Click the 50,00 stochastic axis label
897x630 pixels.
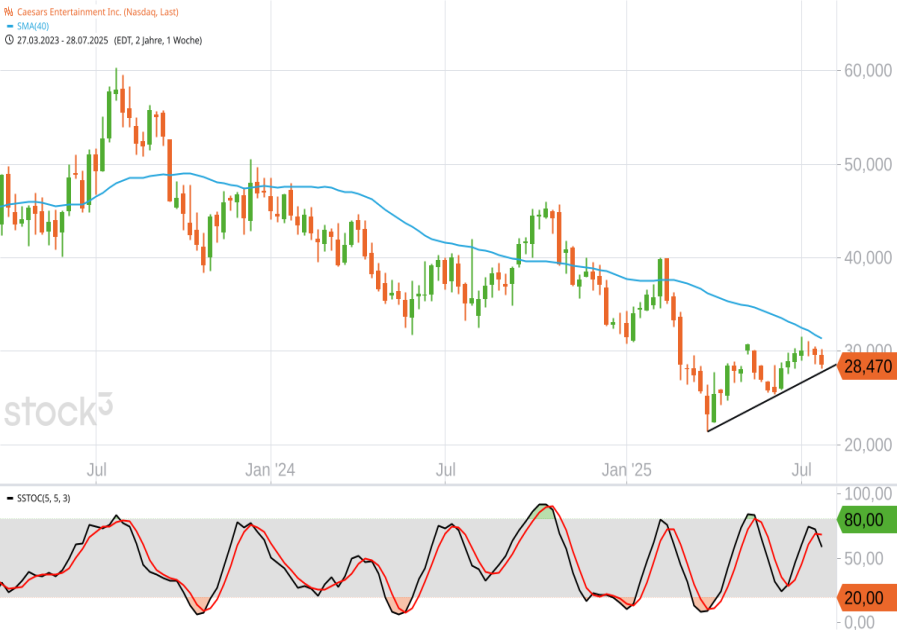[x=864, y=558]
